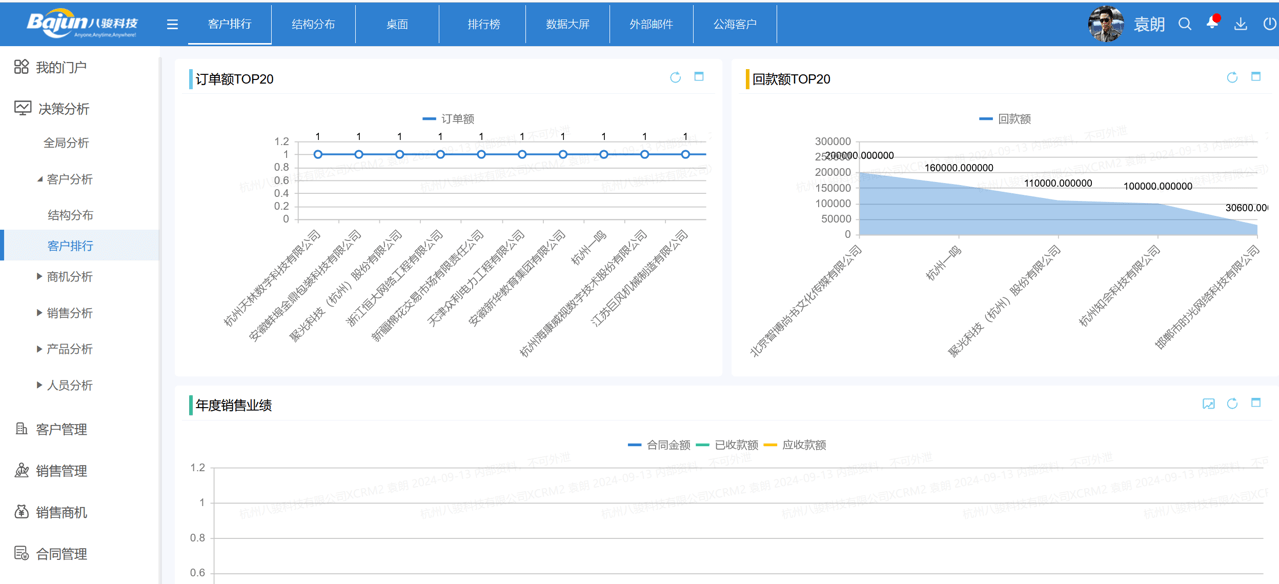Click the download icon in header
The width and height of the screenshot is (1279, 584).
1241,24
